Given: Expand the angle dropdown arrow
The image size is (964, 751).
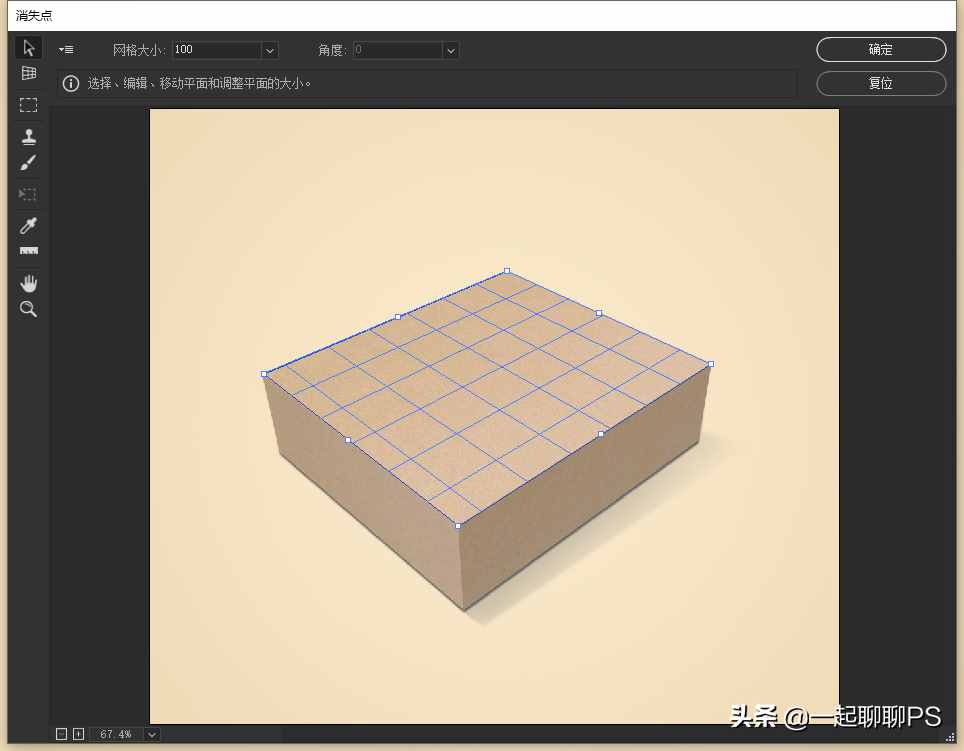Looking at the screenshot, I should pos(451,50).
